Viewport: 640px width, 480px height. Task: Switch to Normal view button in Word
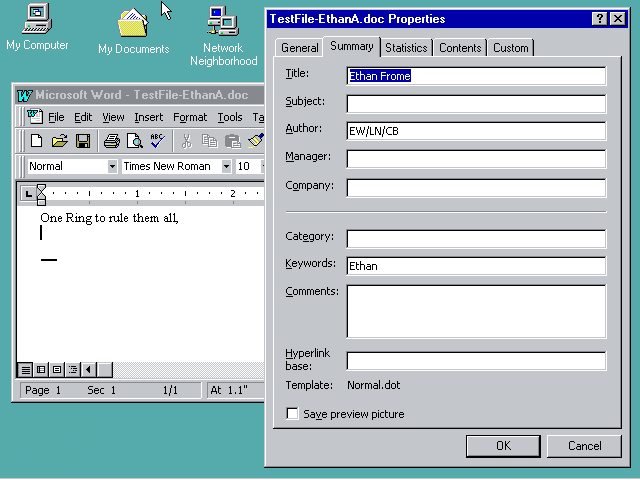(25, 370)
